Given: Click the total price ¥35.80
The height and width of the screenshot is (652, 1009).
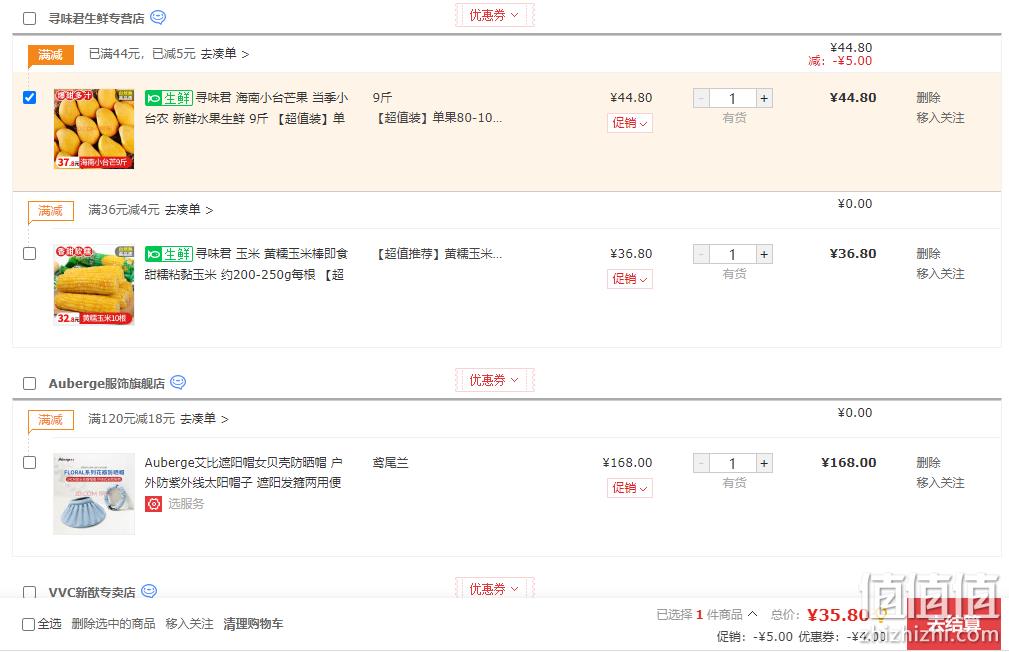Looking at the screenshot, I should click(838, 615).
